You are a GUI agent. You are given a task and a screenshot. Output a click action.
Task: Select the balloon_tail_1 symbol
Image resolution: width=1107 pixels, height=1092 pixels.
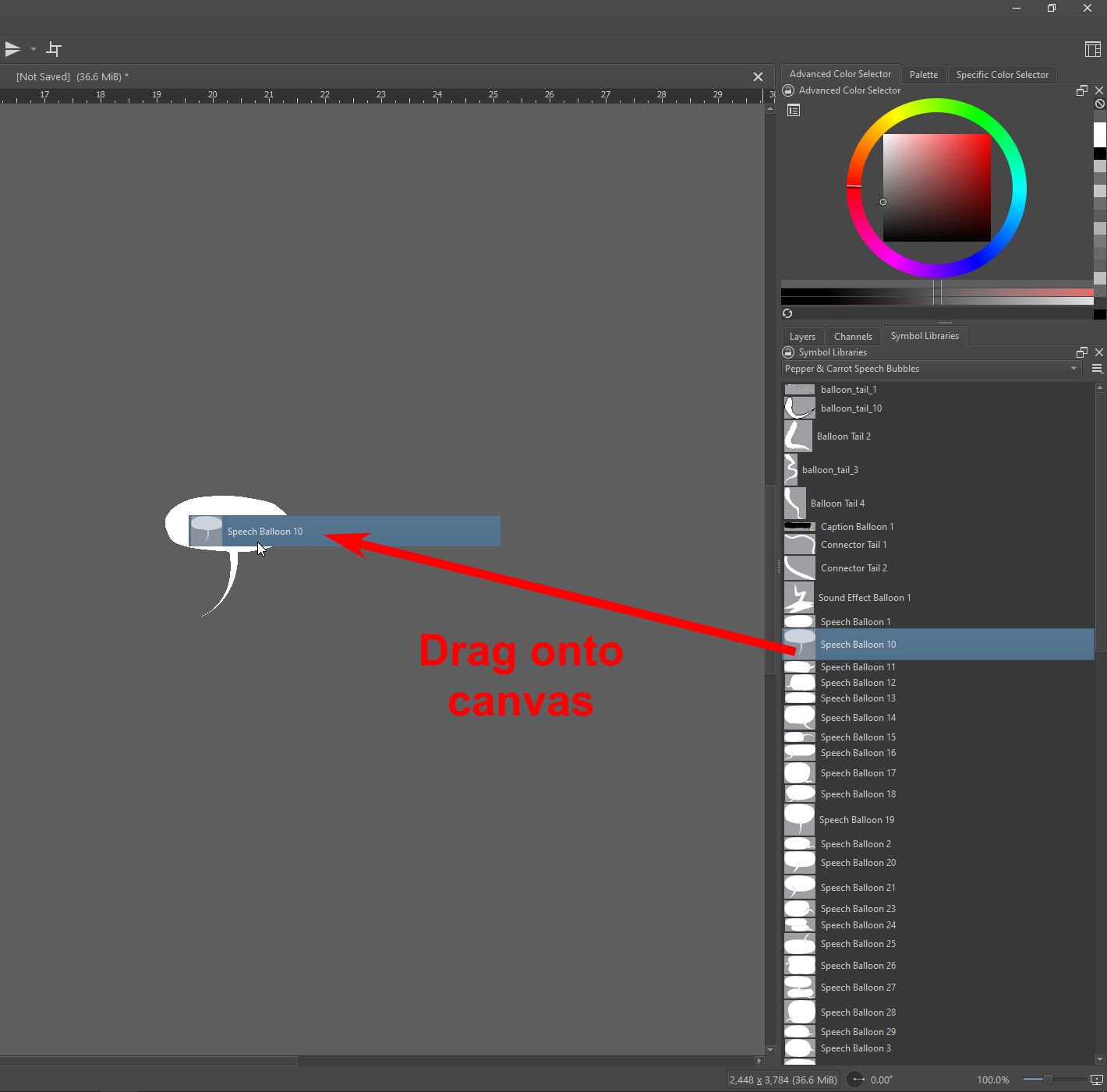pos(939,390)
